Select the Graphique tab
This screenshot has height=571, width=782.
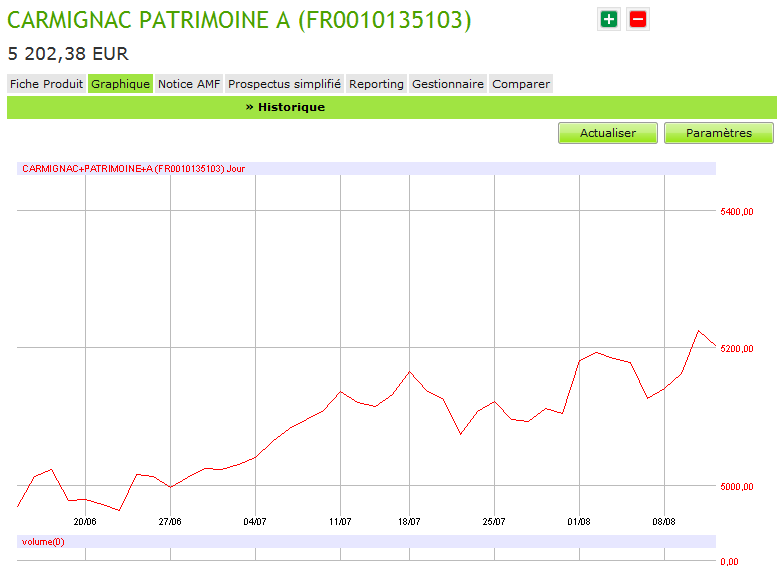120,84
